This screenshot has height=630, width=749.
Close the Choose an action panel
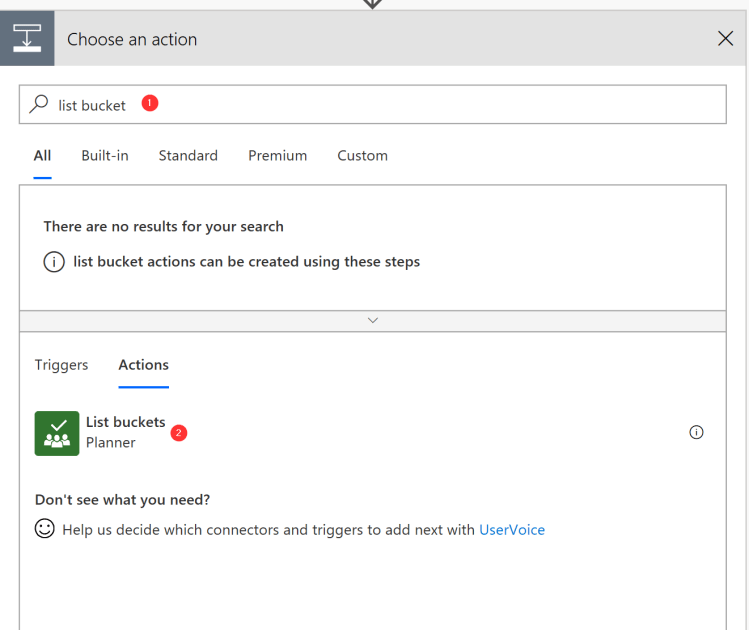[x=726, y=39]
